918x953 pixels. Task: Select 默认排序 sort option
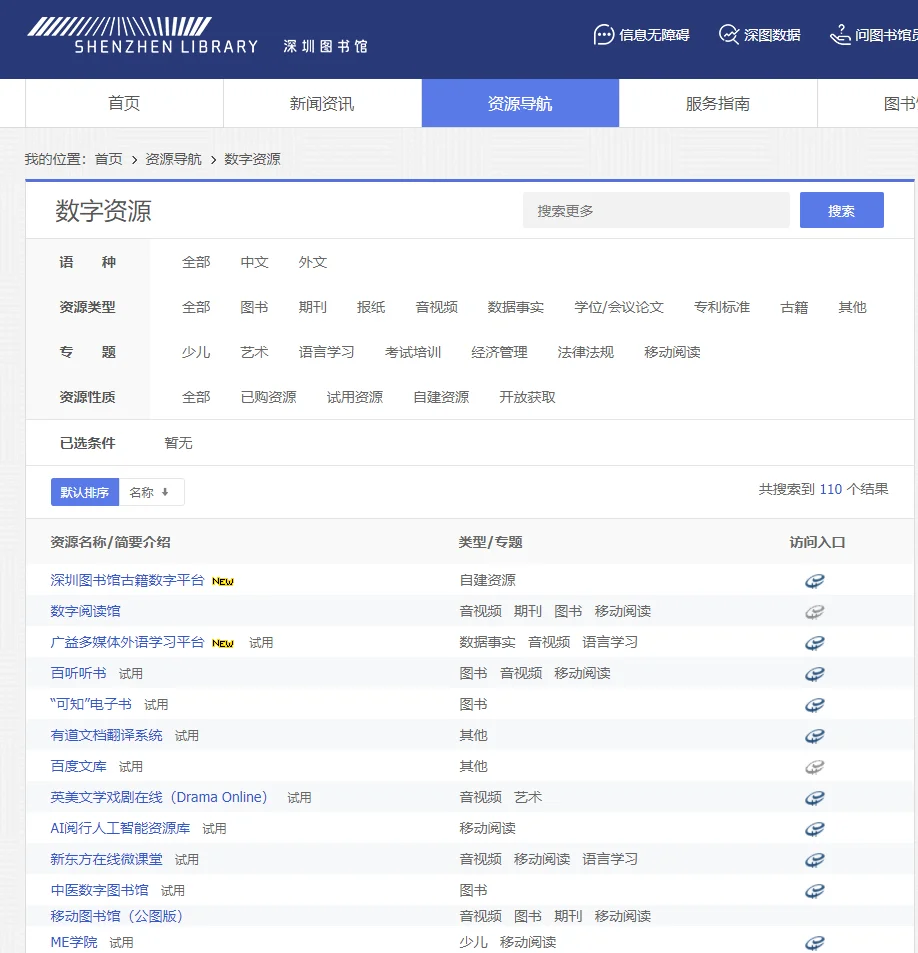[x=85, y=492]
